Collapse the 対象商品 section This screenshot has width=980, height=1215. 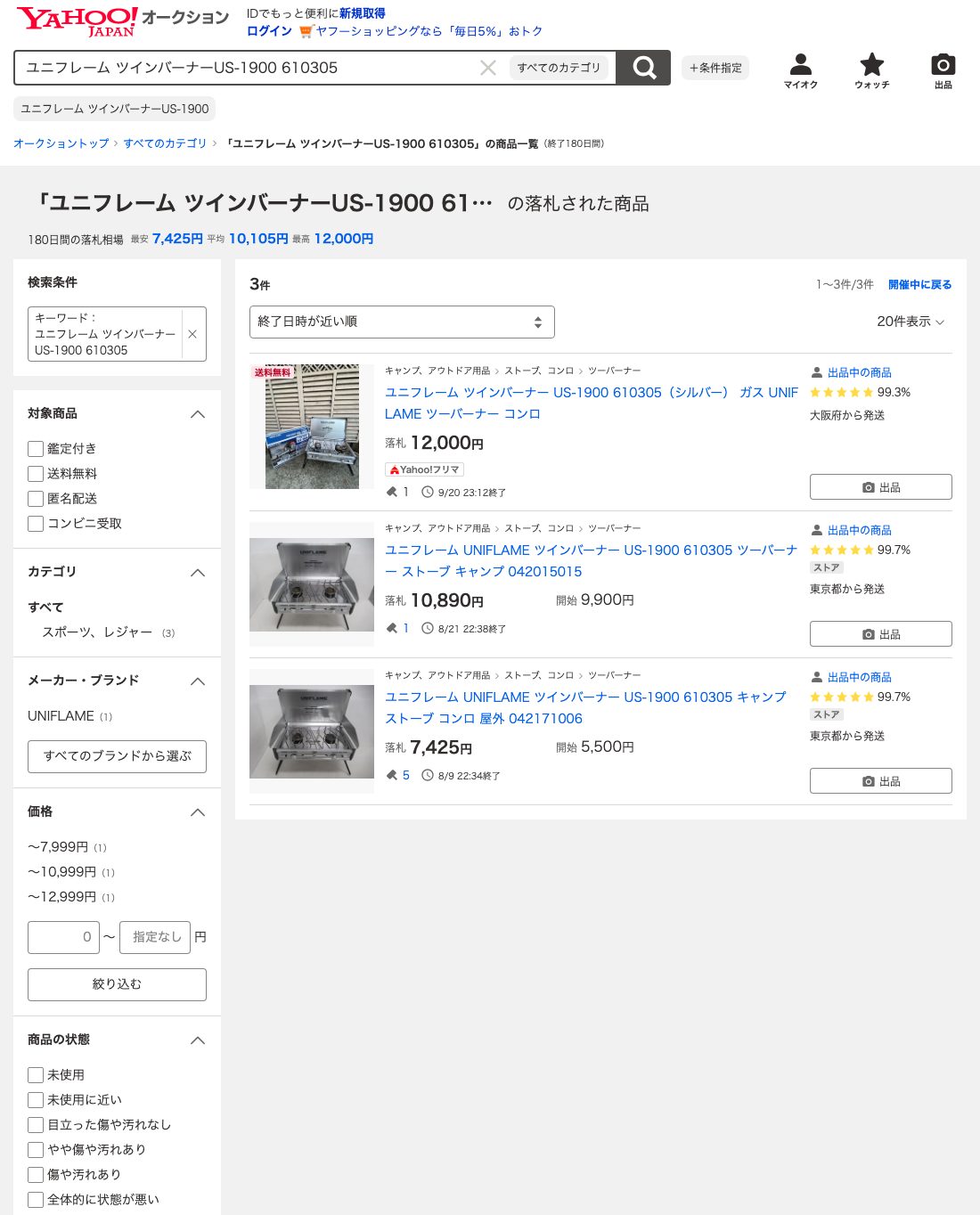198,414
